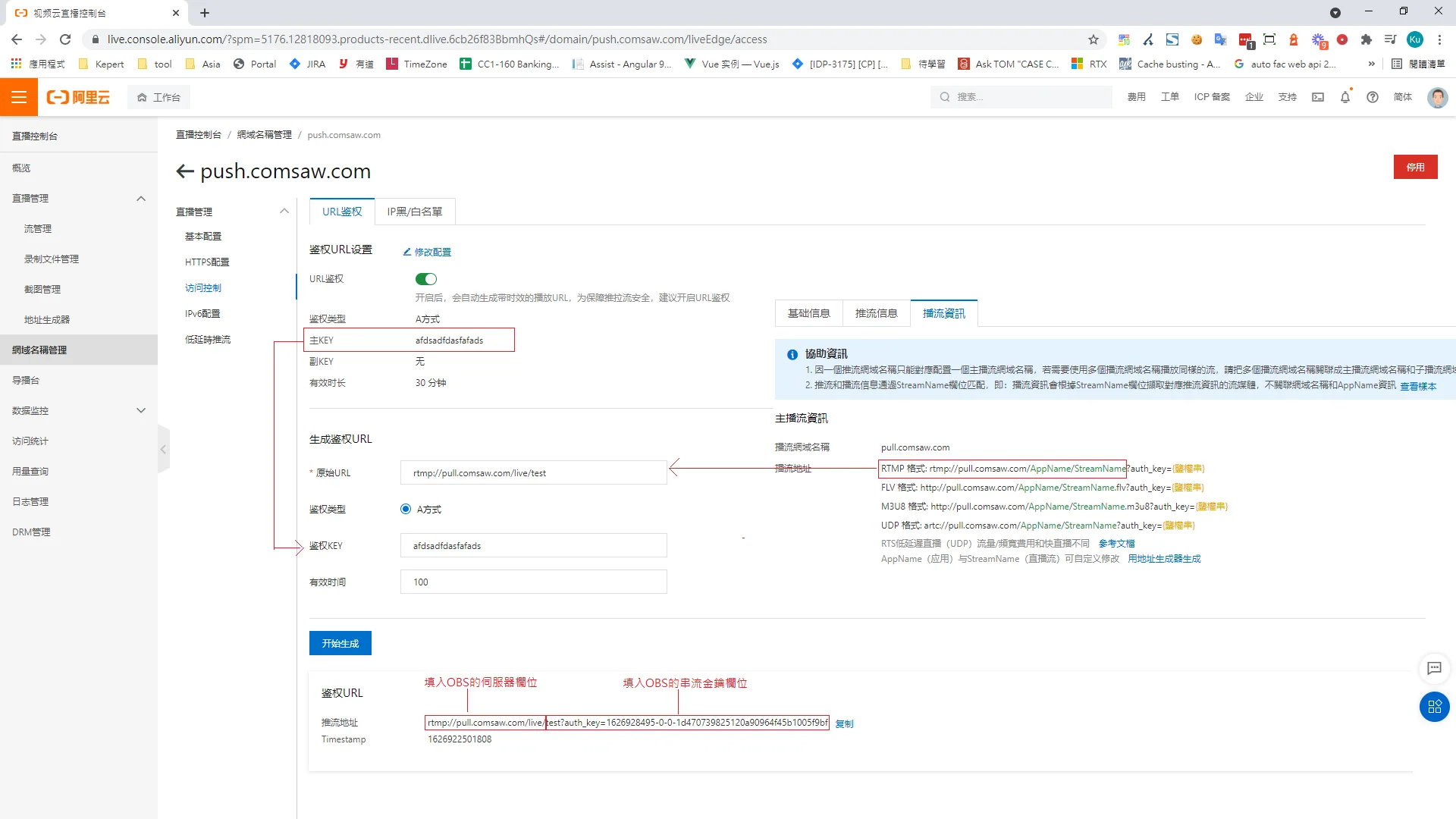Click the 复制 copy link

click(x=844, y=724)
